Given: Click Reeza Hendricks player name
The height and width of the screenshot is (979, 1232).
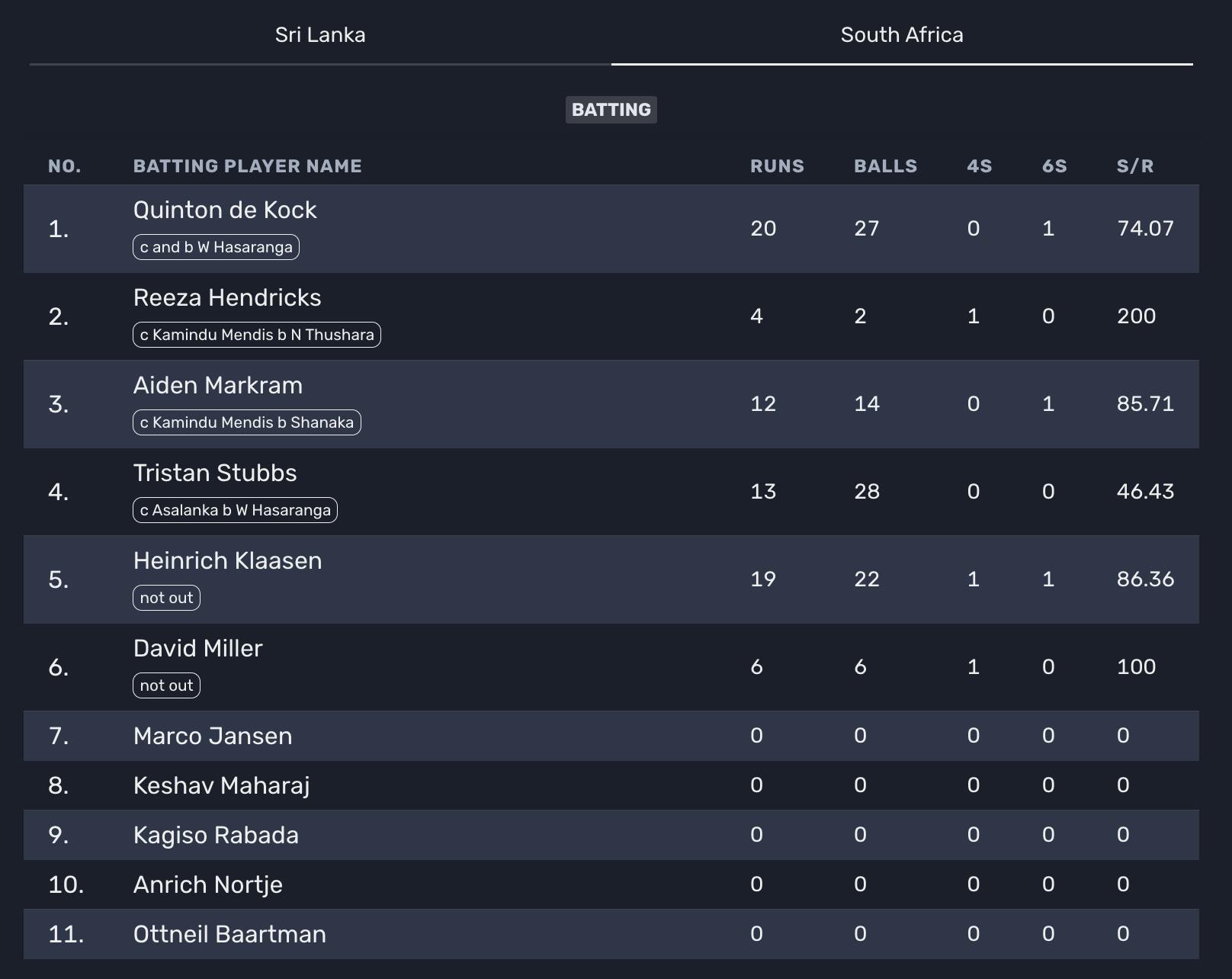Looking at the screenshot, I should point(227,298).
